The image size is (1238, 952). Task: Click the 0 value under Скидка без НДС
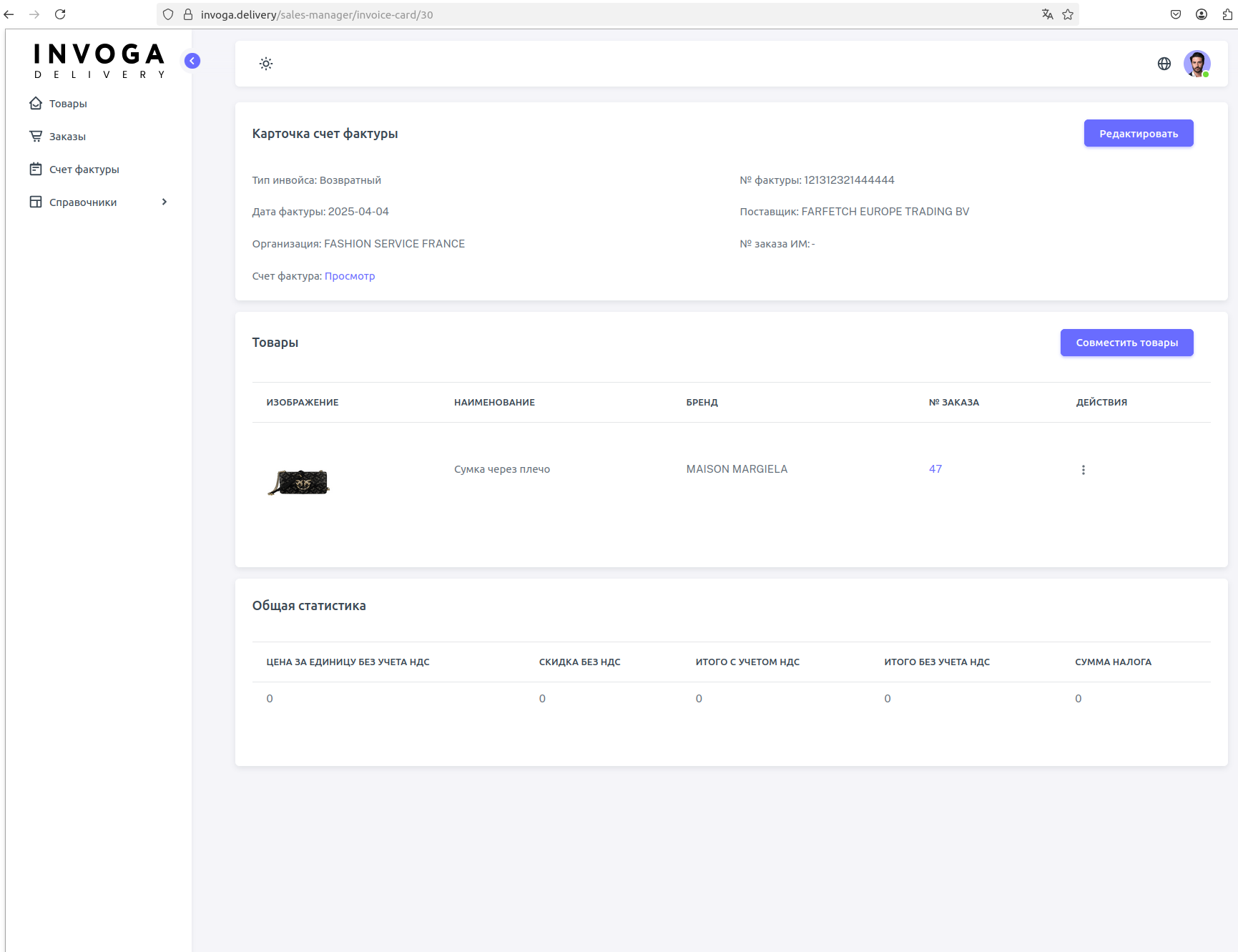pos(542,699)
